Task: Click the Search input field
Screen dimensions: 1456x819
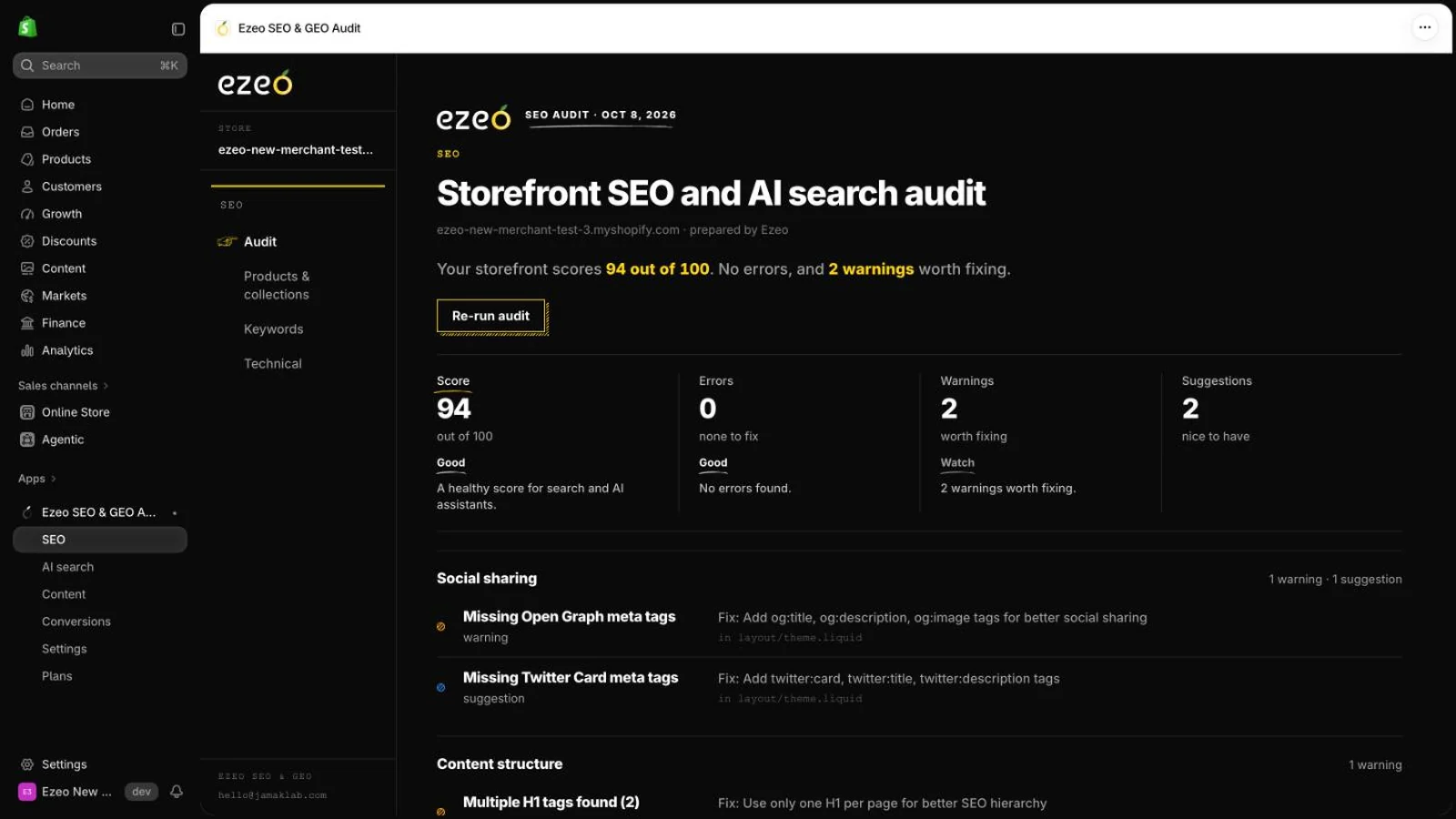Action: tap(100, 66)
